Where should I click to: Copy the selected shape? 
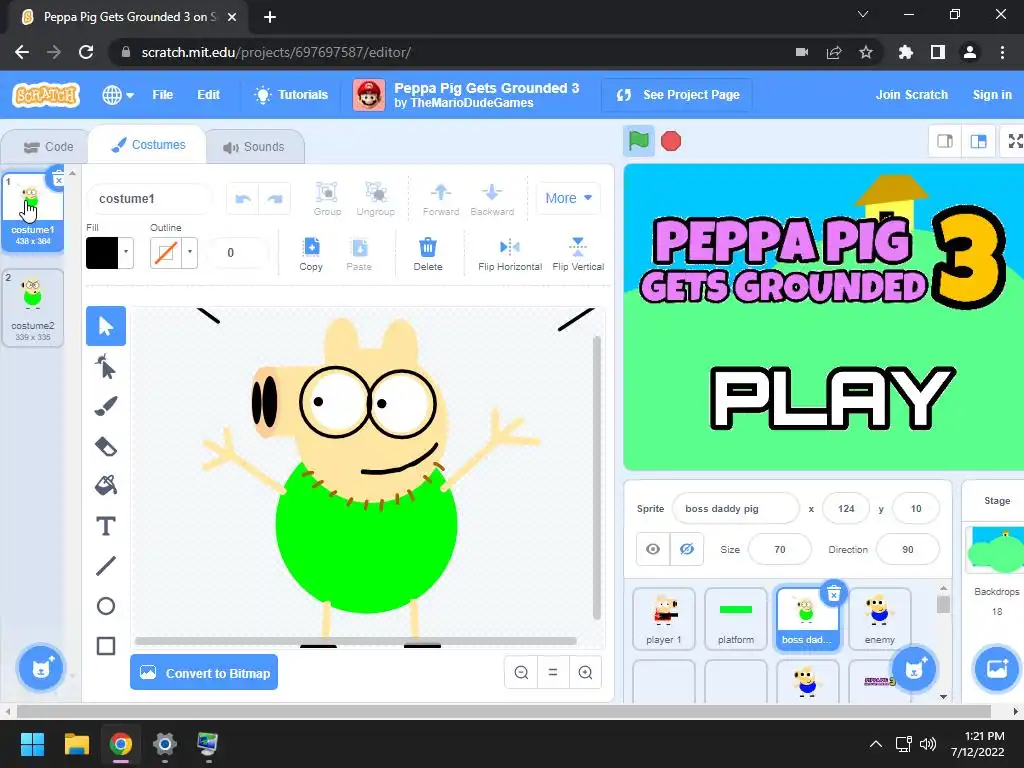[x=311, y=254]
